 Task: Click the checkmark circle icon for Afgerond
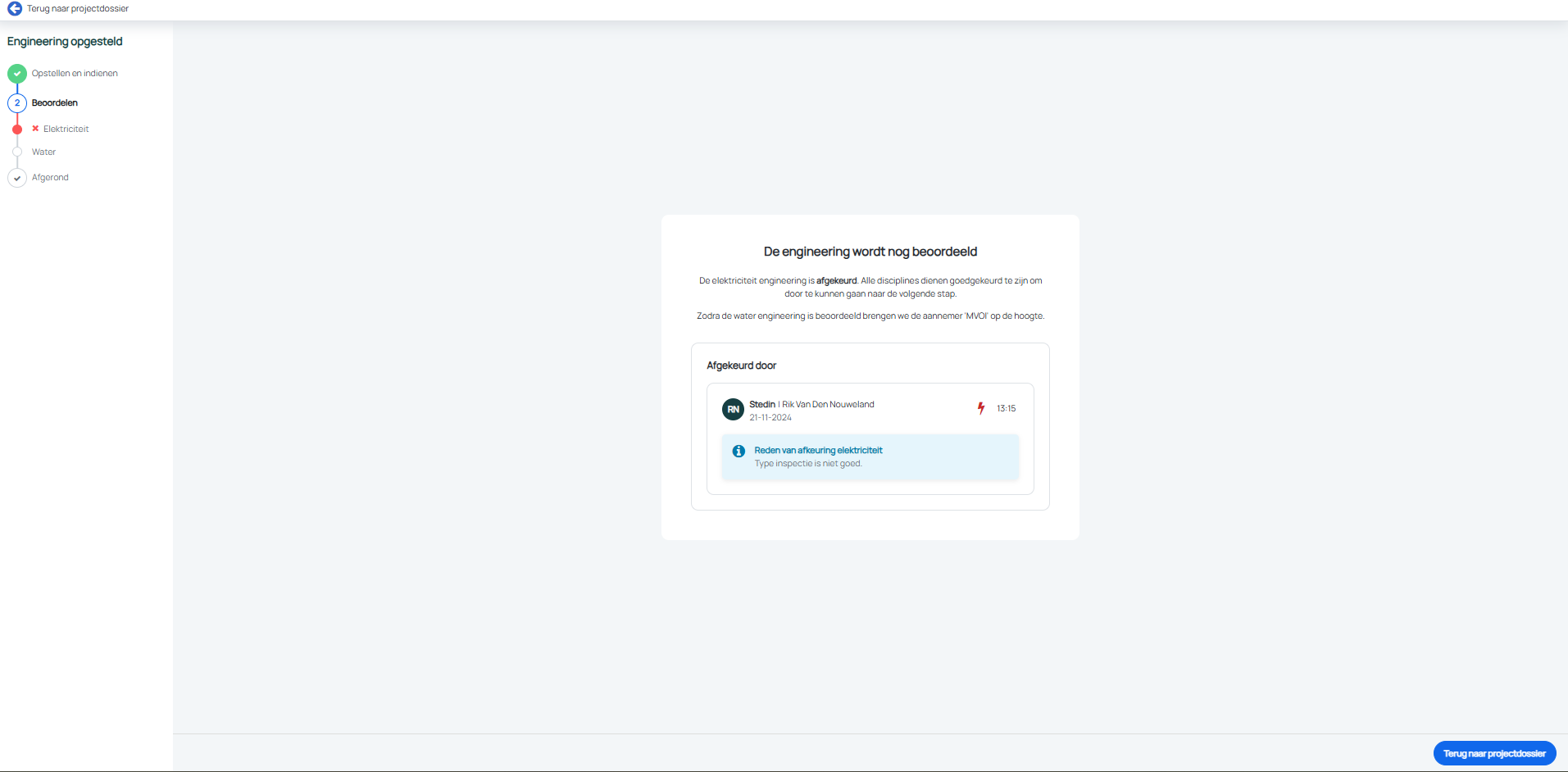17,178
